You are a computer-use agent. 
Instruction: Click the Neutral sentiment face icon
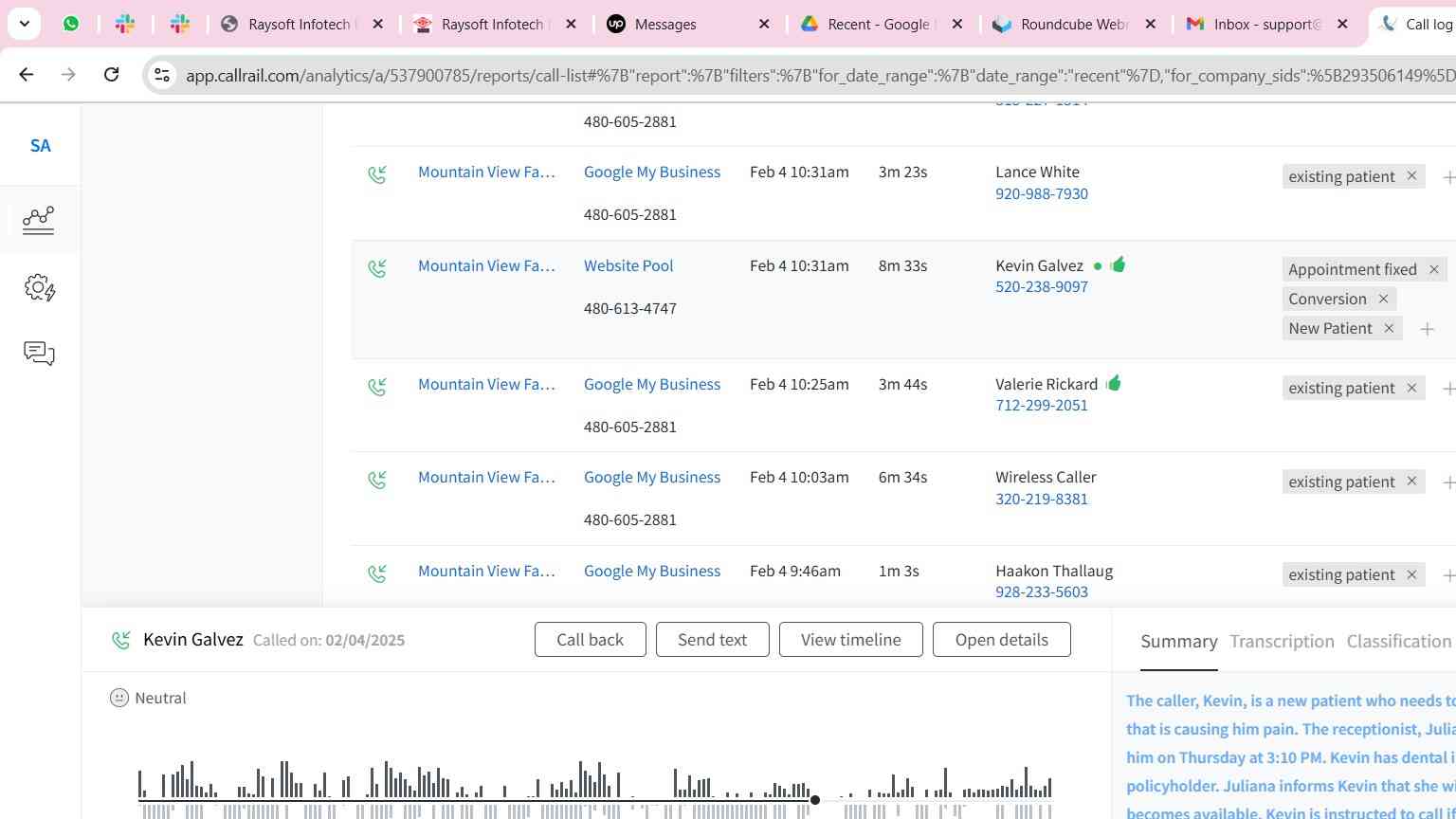click(118, 698)
